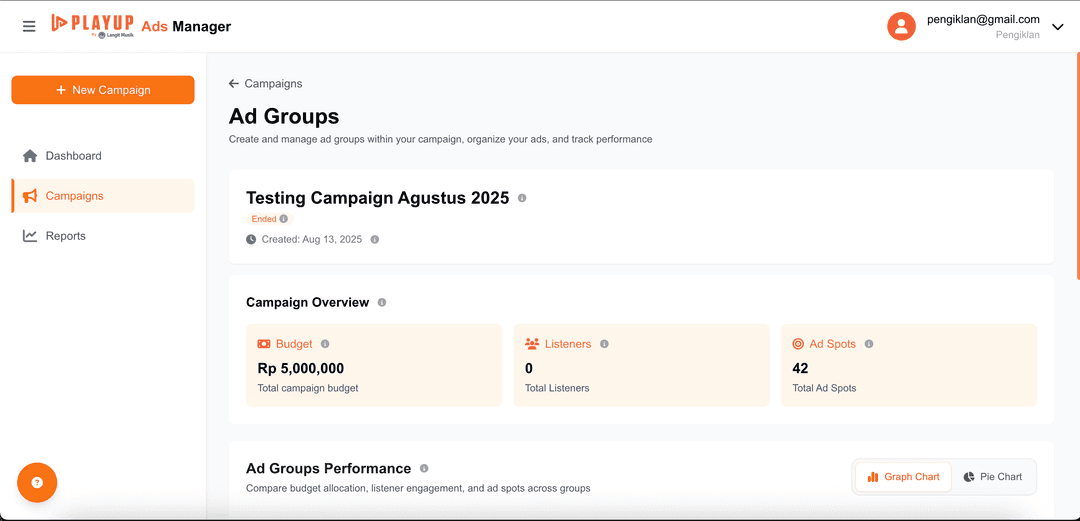Click the Dashboard home icon

(x=30, y=156)
